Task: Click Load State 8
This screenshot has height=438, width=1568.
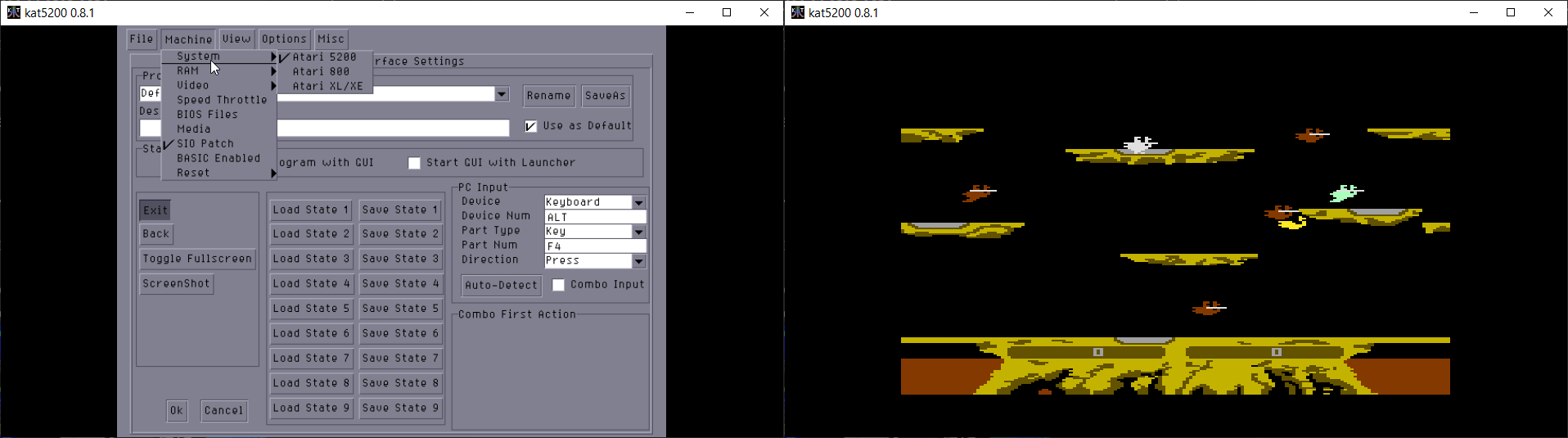Action: point(311,383)
